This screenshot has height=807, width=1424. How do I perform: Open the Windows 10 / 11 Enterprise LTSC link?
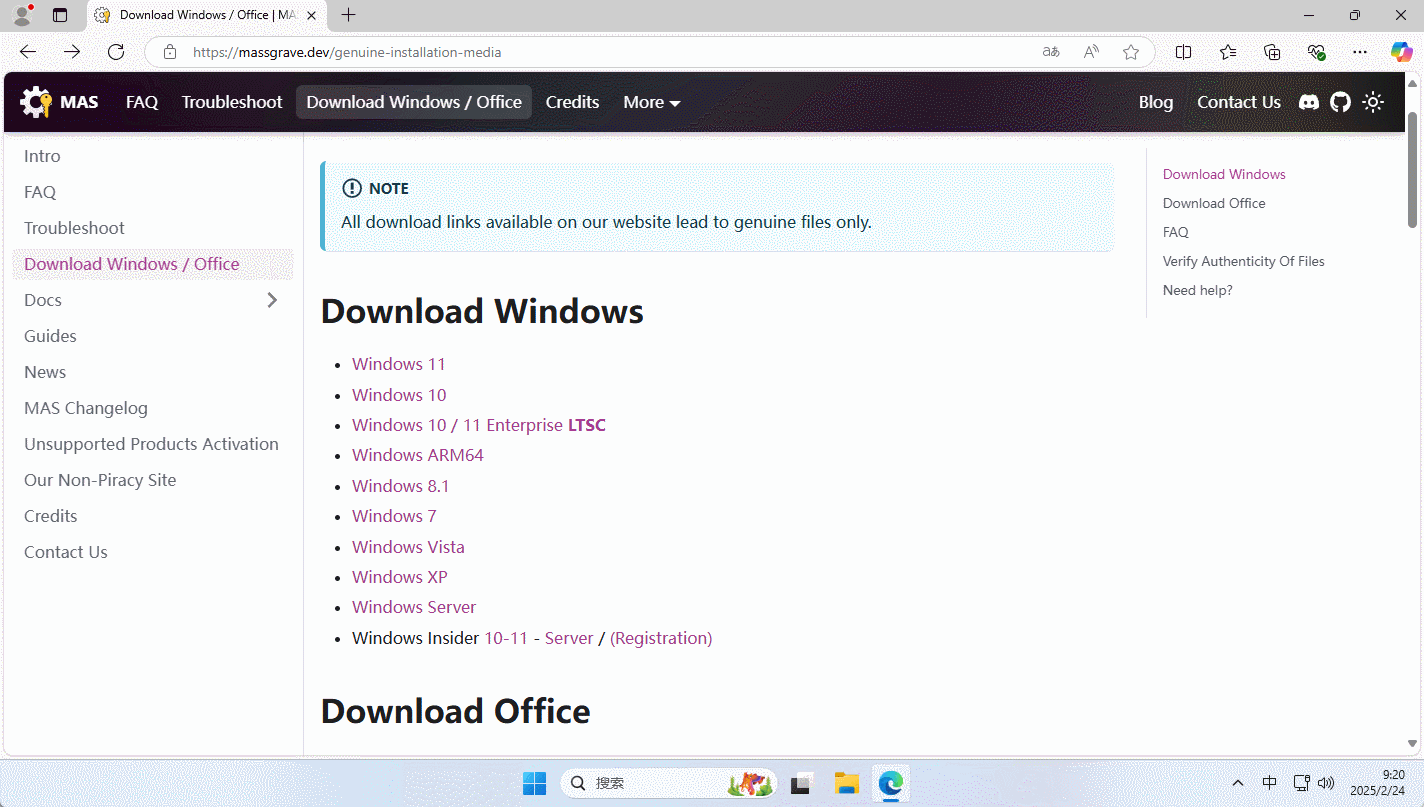click(x=478, y=425)
